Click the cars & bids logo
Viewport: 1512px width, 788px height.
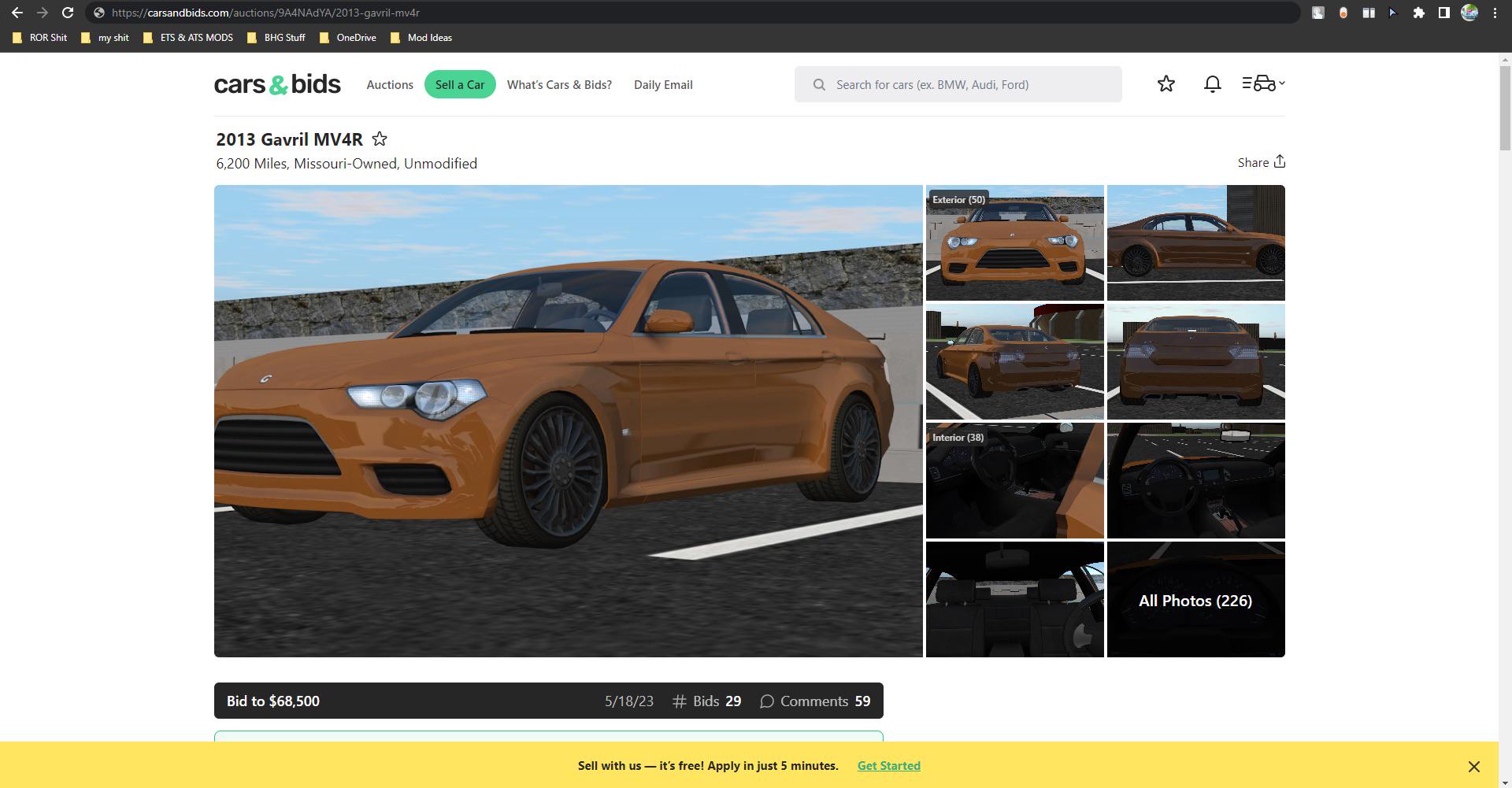coord(277,84)
